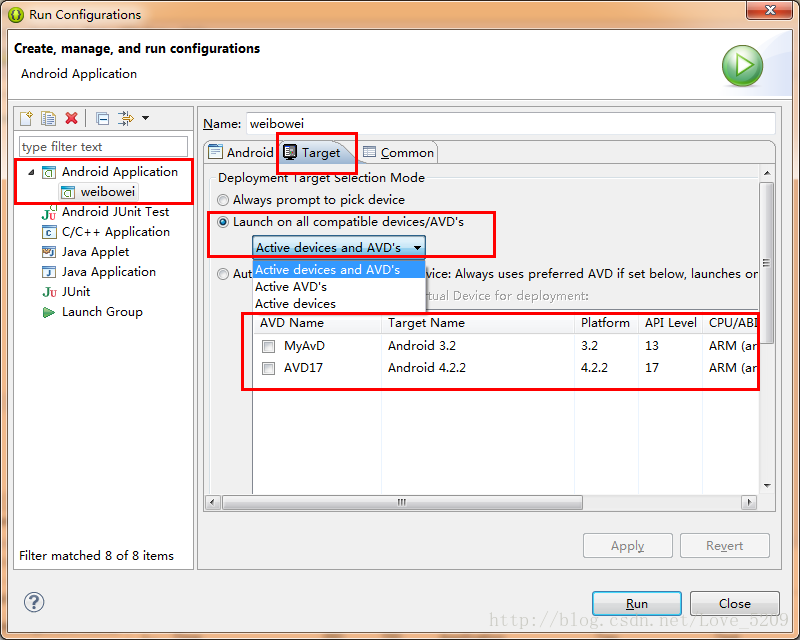The height and width of the screenshot is (640, 800).
Task: Select Launch on all compatible devices/AVD's
Action: point(223,222)
